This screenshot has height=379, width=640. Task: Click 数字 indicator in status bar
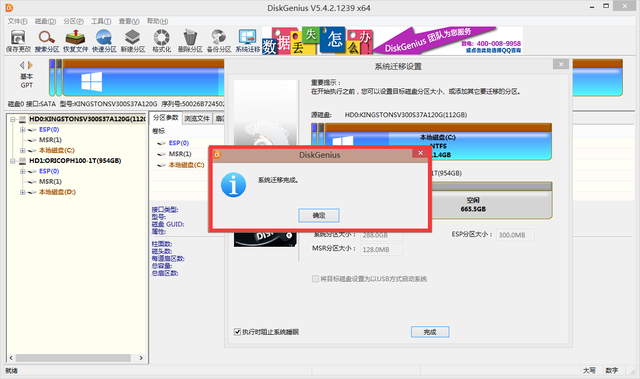coord(611,370)
